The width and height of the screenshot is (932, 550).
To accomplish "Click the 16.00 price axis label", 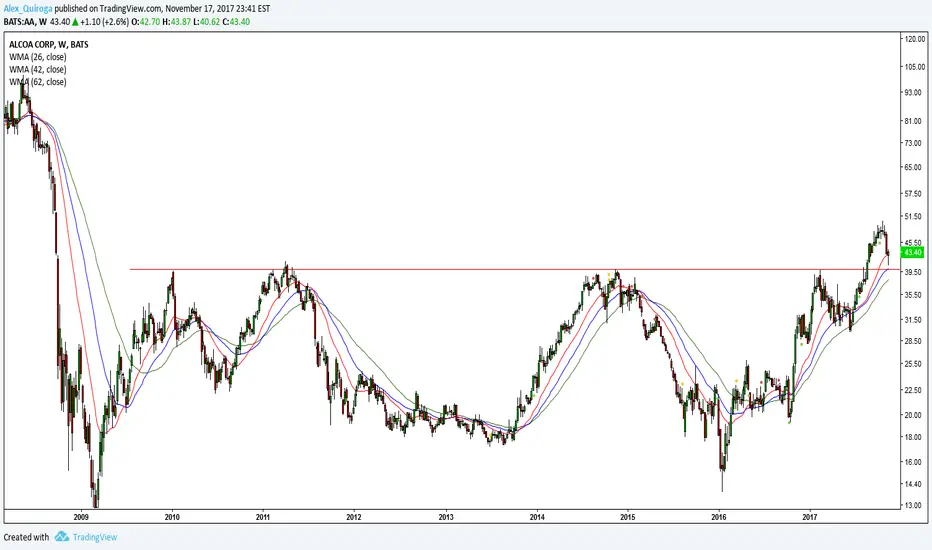I will (x=912, y=462).
